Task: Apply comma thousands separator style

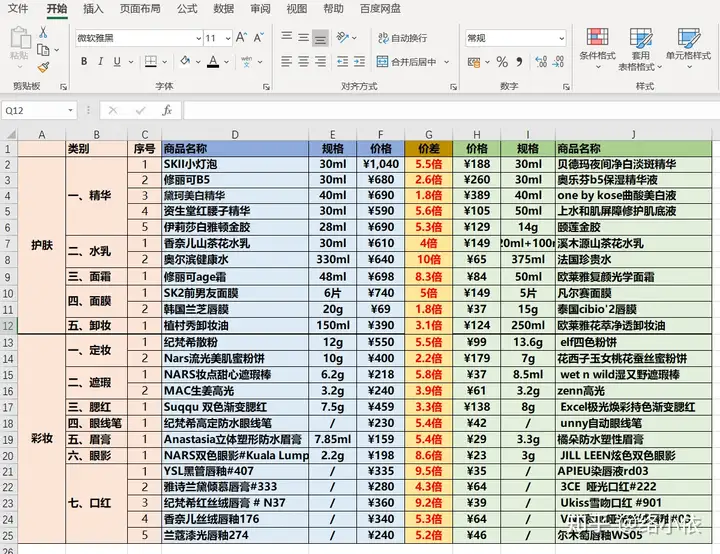Action: pyautogui.click(x=519, y=62)
